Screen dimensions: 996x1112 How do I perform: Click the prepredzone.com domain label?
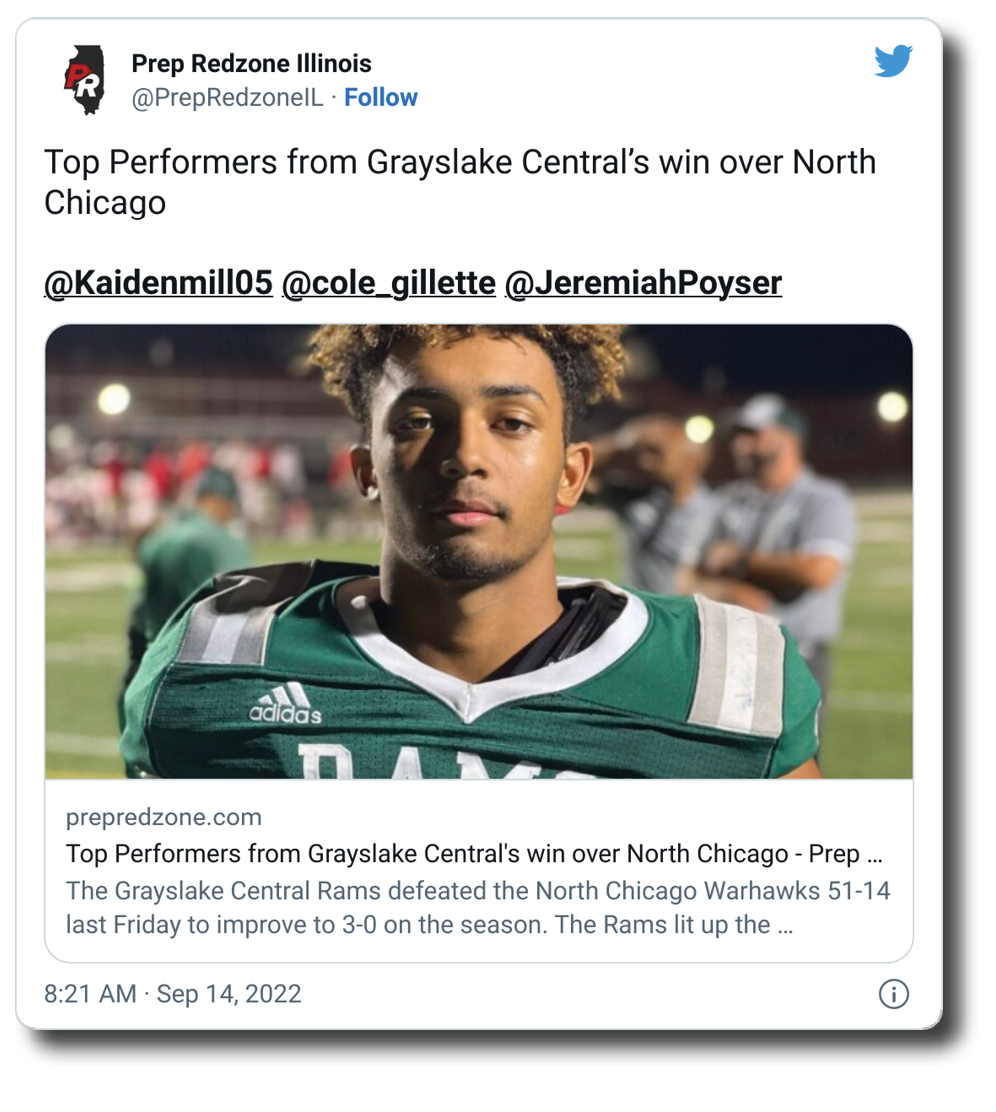164,817
